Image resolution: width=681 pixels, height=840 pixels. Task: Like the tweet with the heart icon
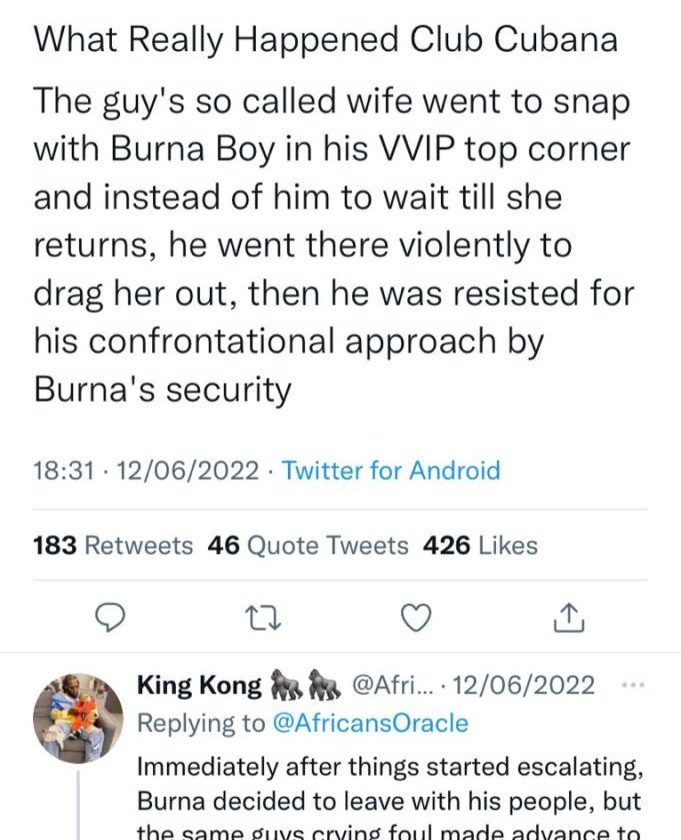point(415,619)
